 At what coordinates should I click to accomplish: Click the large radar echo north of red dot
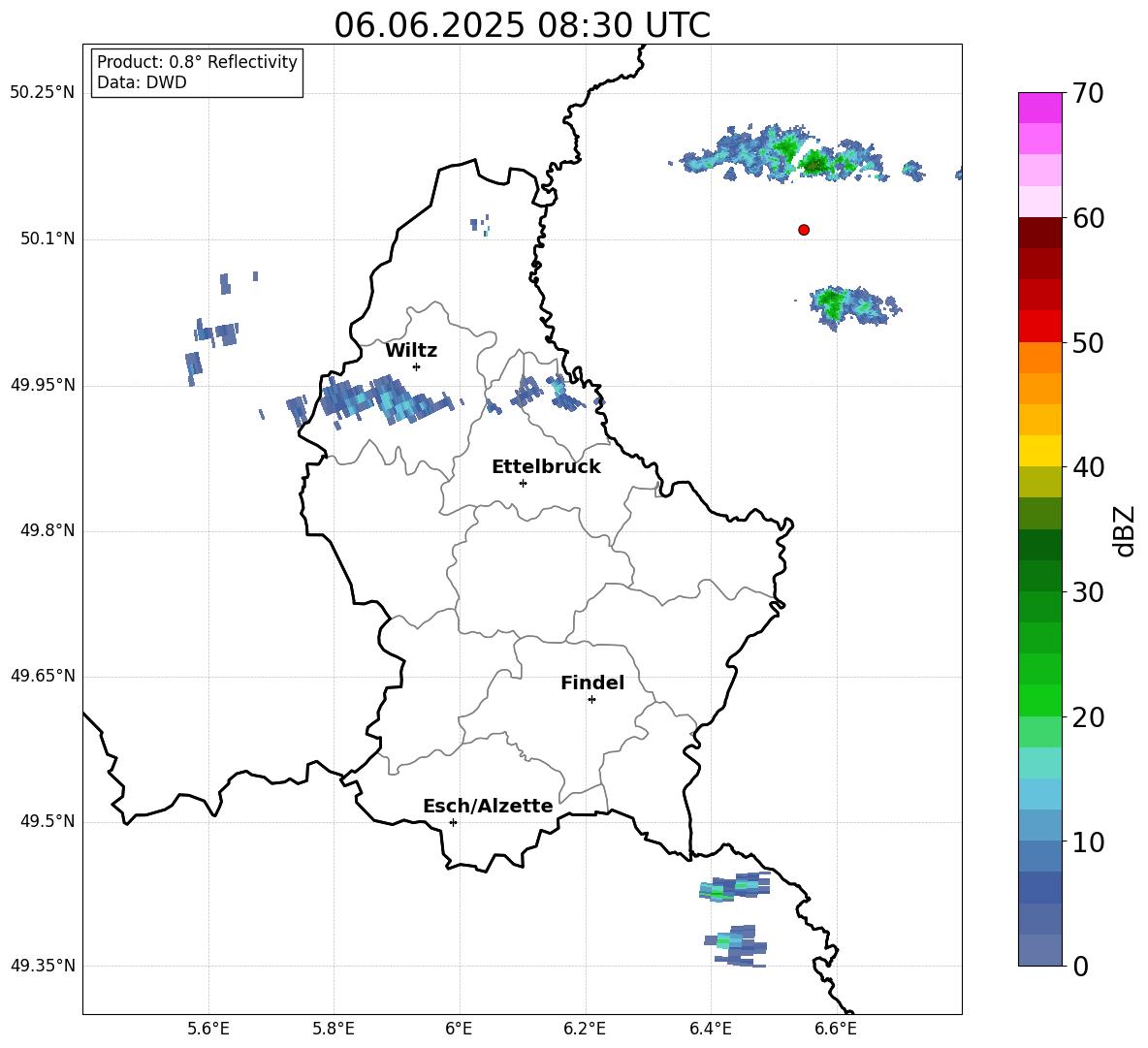click(x=783, y=154)
